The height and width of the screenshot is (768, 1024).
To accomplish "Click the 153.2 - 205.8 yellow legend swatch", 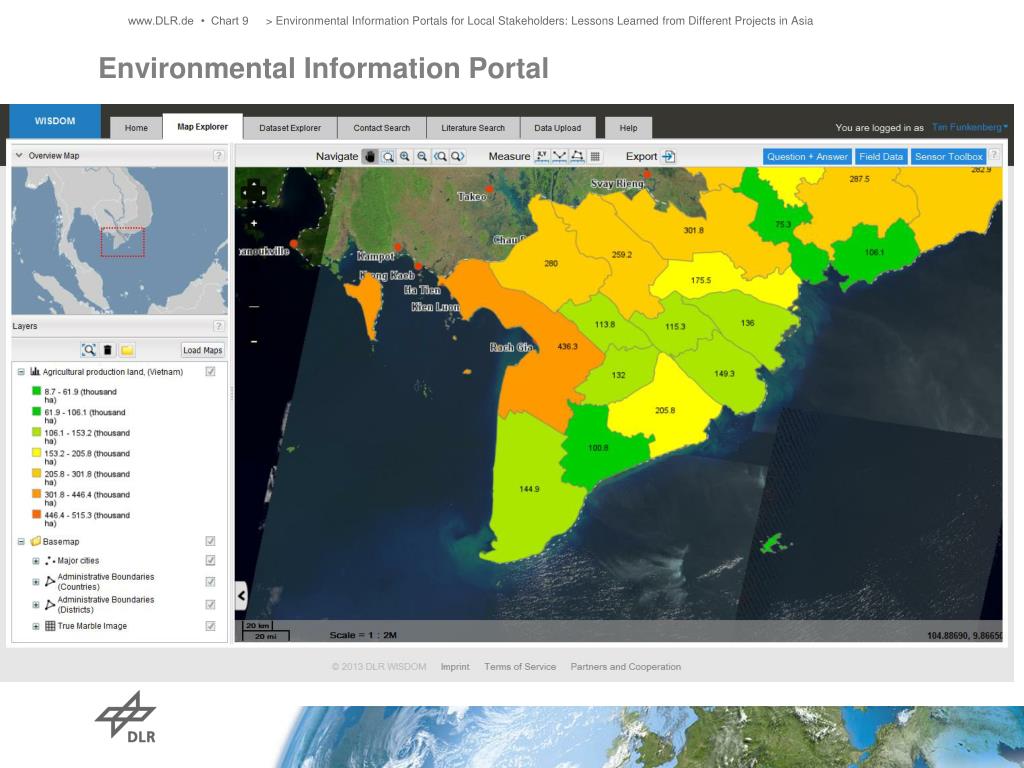I will 37,453.
